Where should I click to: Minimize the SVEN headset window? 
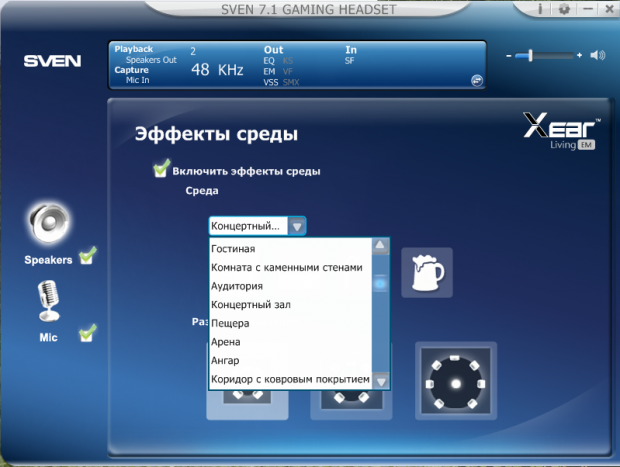(x=588, y=9)
